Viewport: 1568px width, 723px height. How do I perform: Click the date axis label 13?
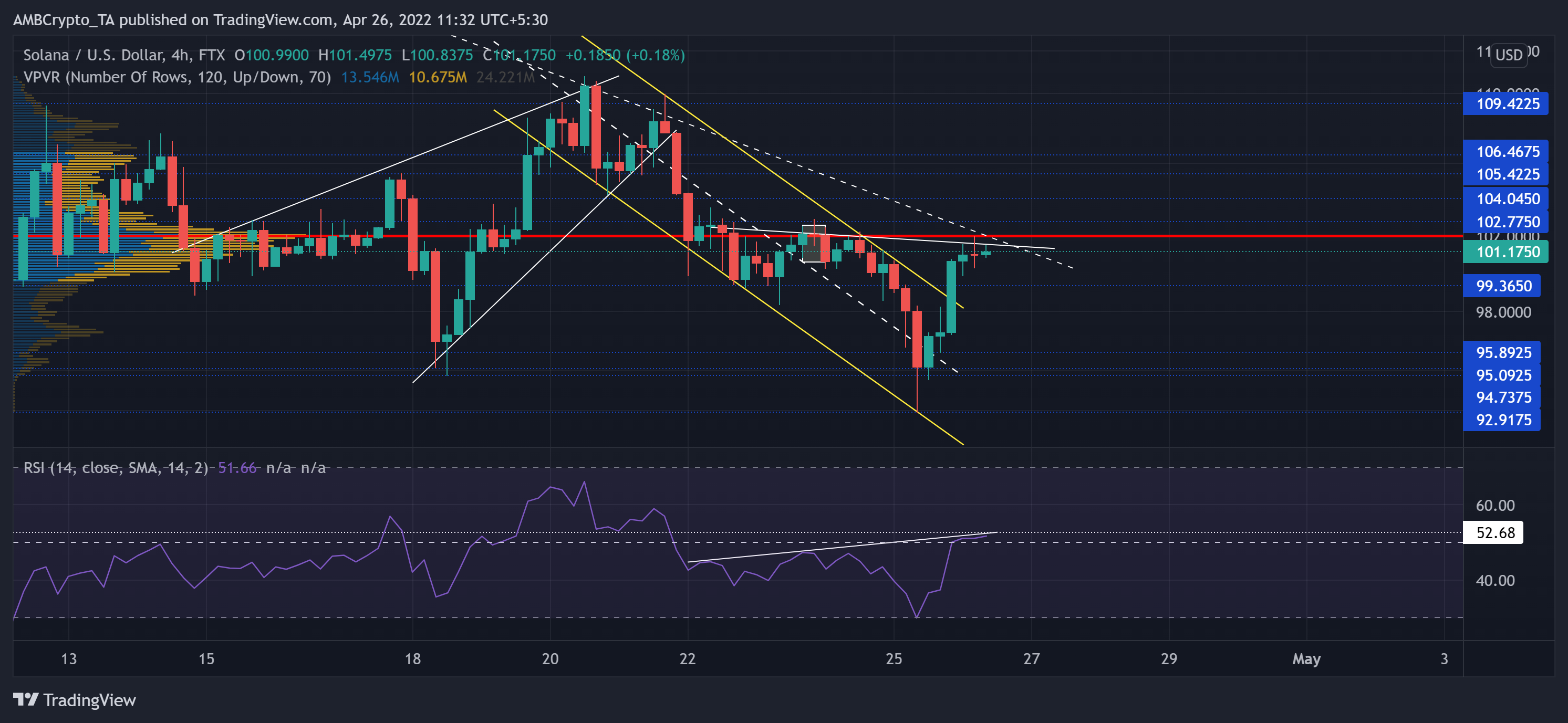click(69, 658)
